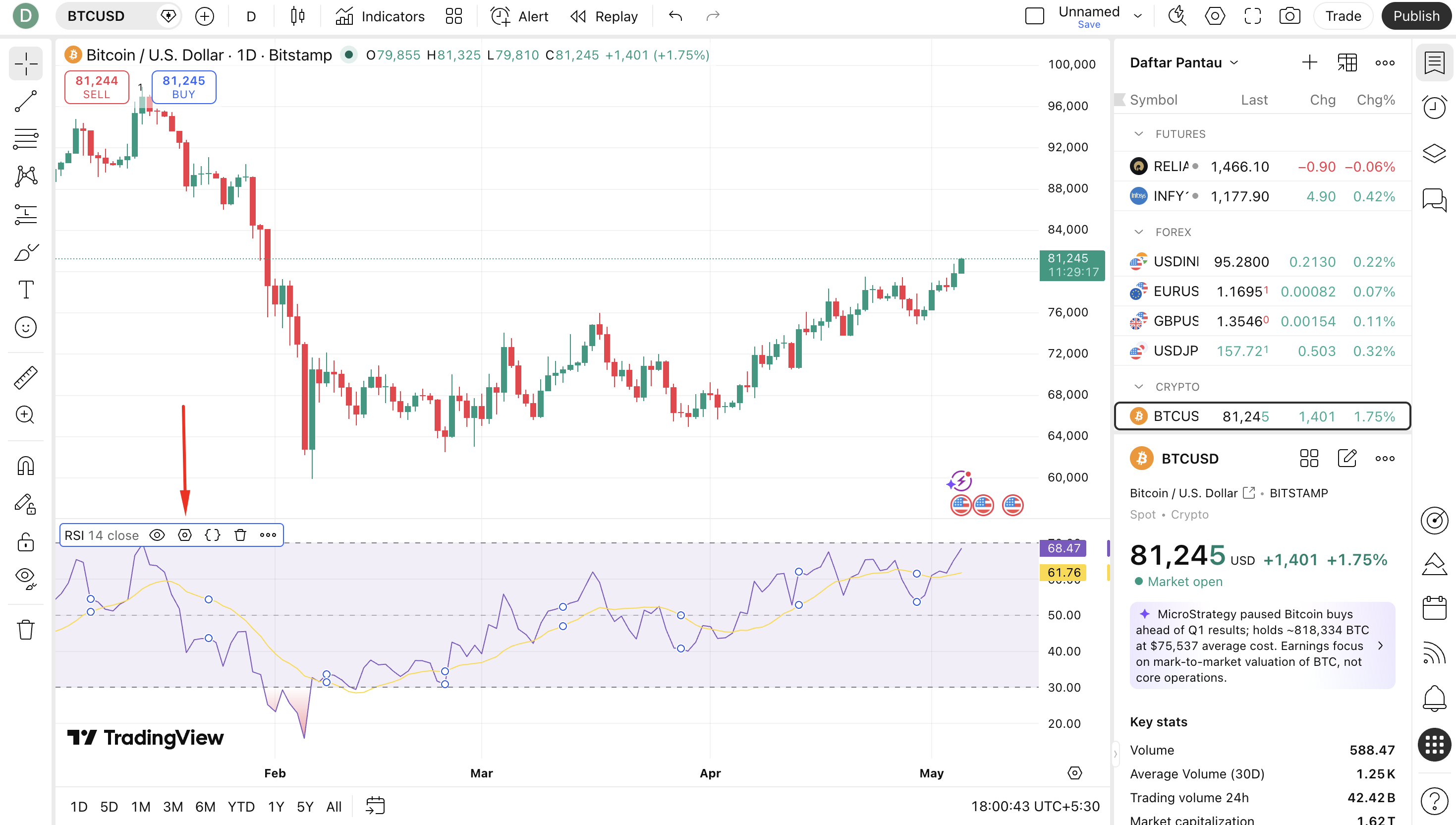
Task: Switch to the 1Y date range
Action: [x=276, y=806]
